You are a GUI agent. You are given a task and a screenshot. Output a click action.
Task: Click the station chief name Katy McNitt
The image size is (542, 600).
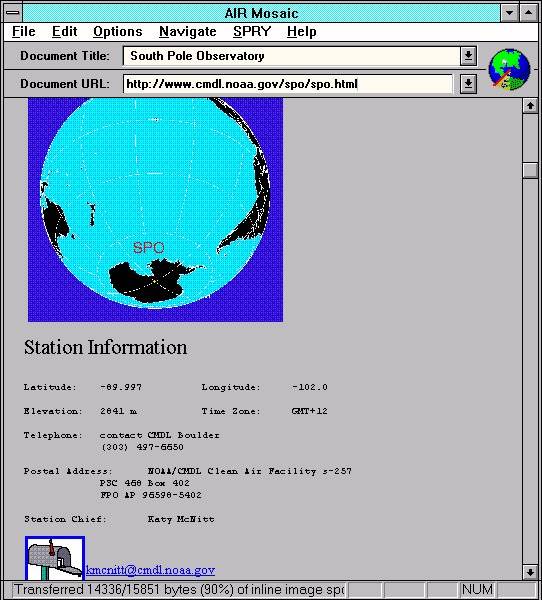coord(181,519)
